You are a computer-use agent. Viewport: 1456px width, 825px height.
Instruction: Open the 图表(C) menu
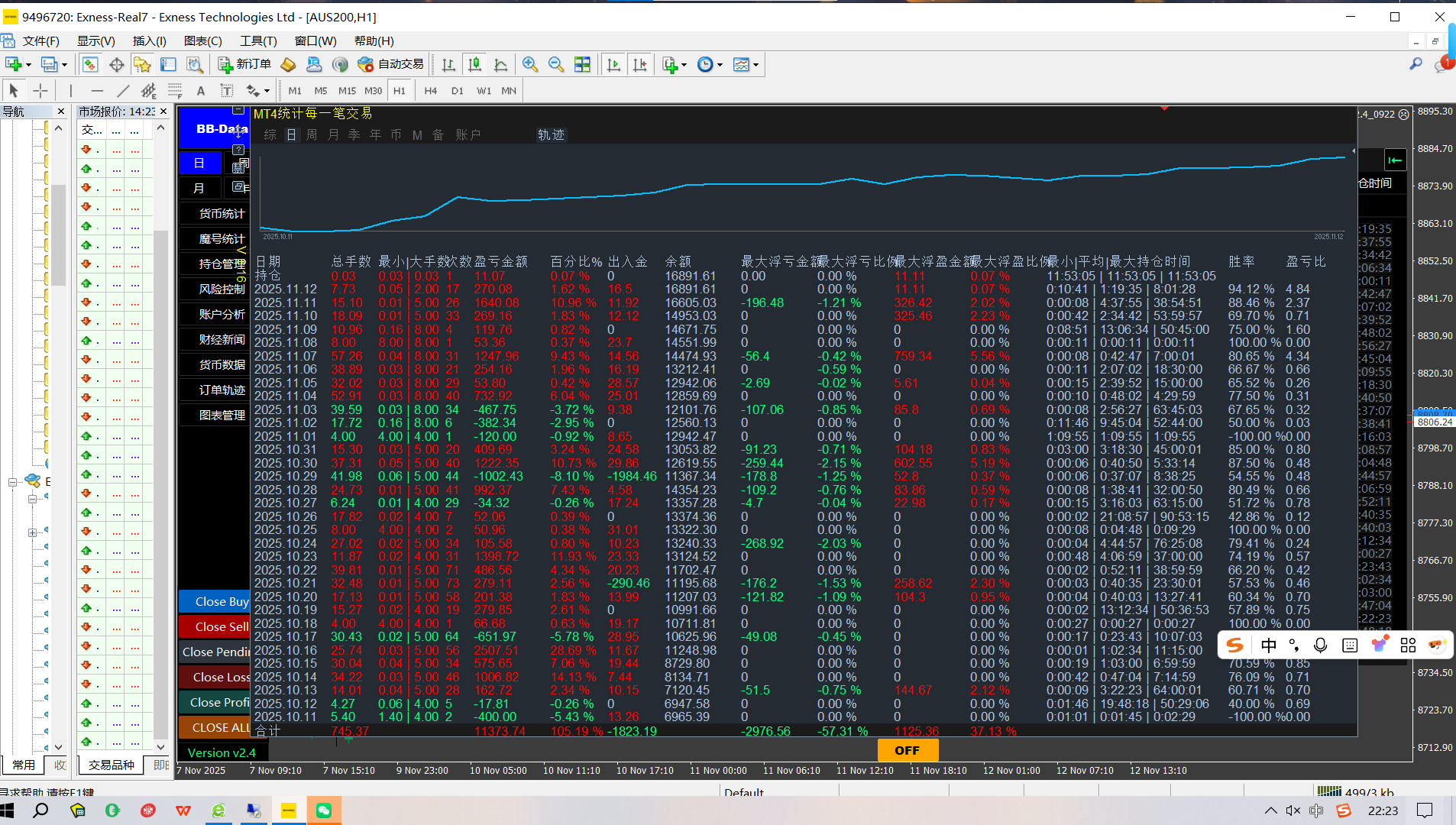click(202, 41)
